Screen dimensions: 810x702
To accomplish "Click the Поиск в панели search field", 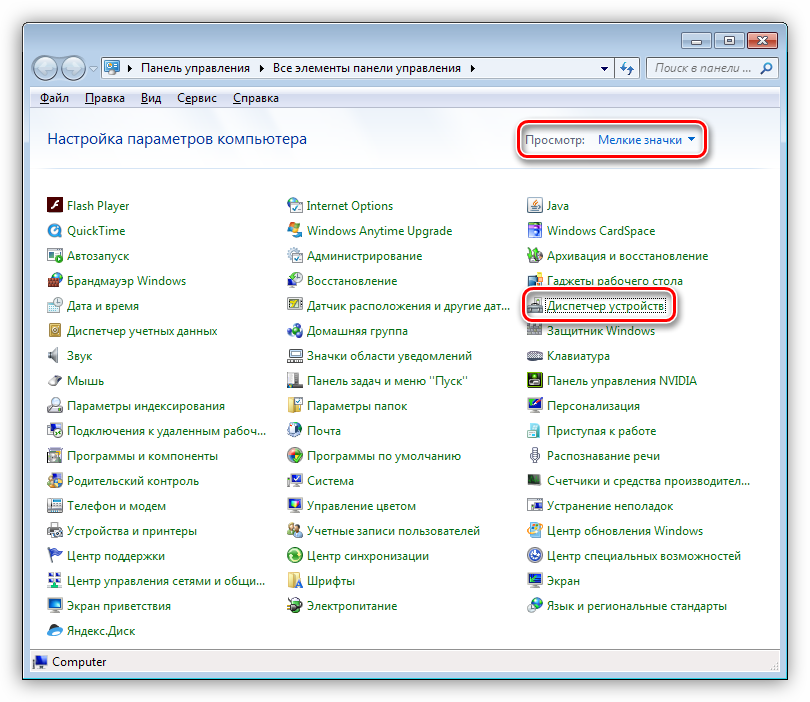I will click(x=712, y=68).
